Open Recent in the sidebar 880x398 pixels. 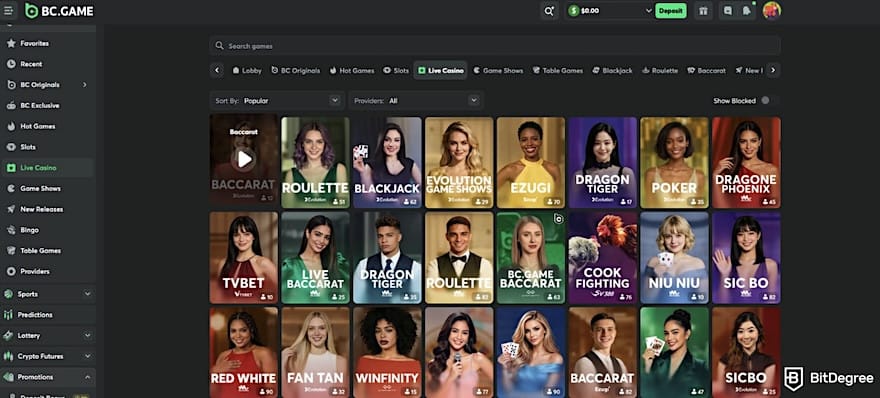pos(48,64)
